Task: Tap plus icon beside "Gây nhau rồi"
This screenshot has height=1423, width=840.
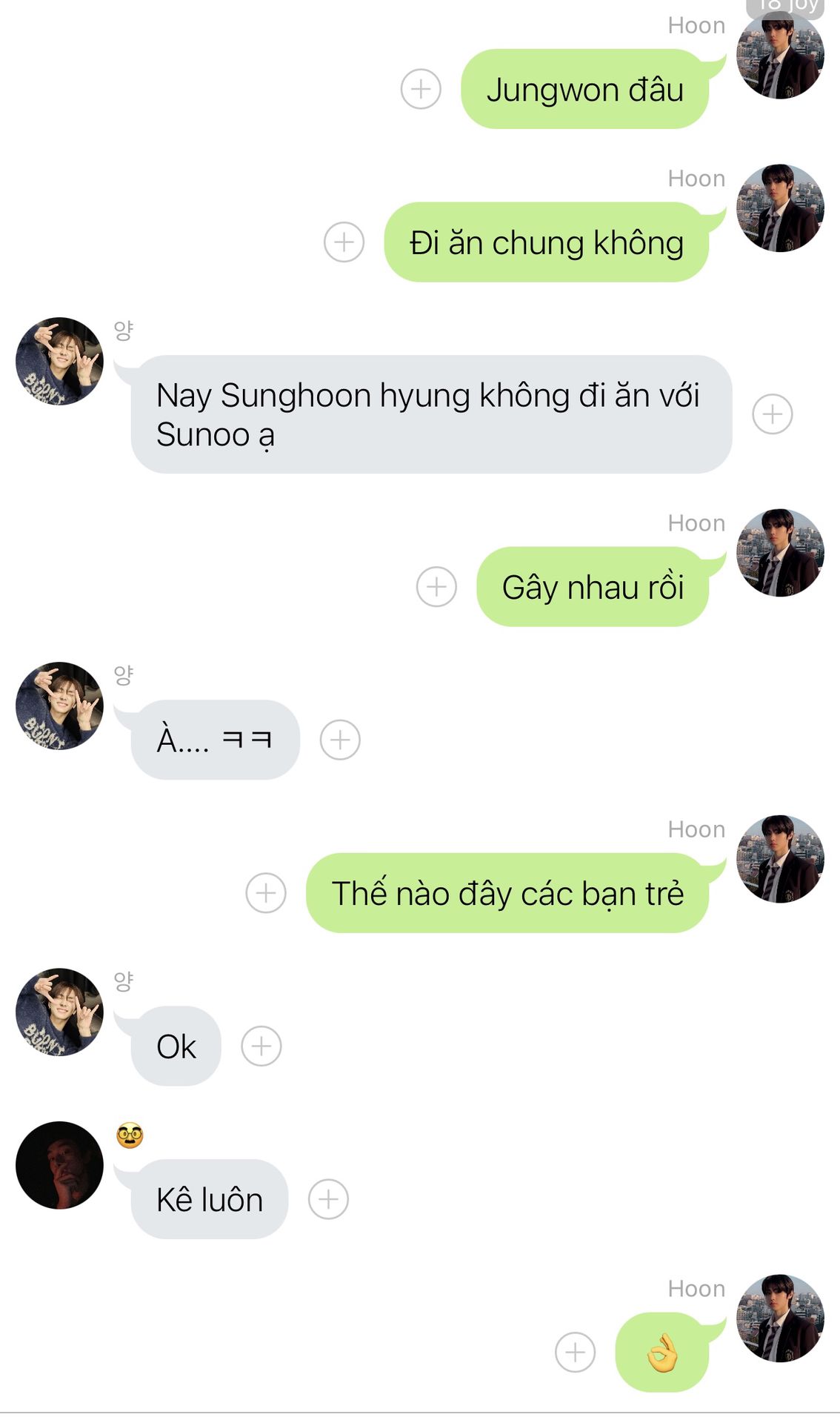Action: tap(436, 587)
